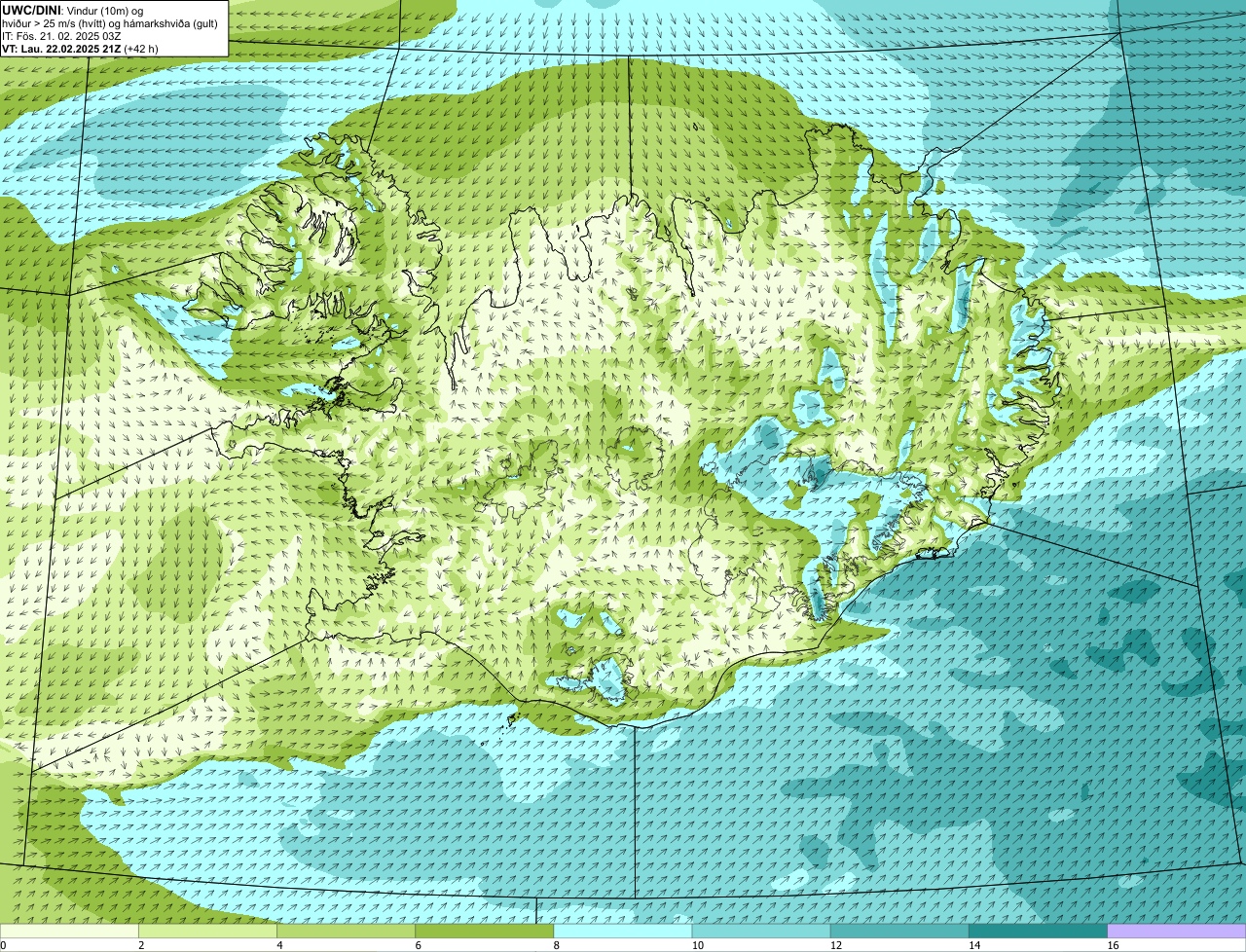This screenshot has height=952, width=1246.
Task: Click the 'VT: Lau. 22.02.2025 21Z (+42 h)' line
Action: point(80,49)
